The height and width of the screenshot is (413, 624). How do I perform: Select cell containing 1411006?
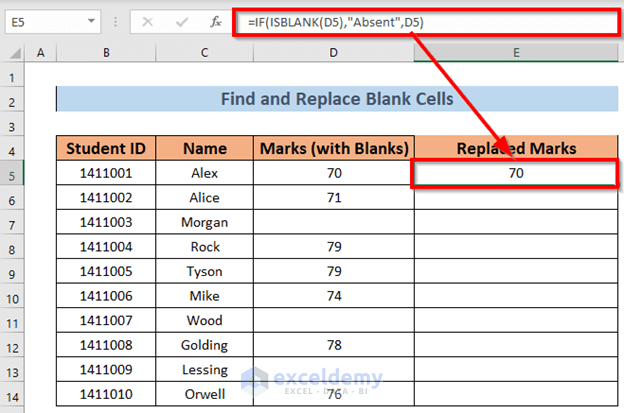click(x=106, y=296)
